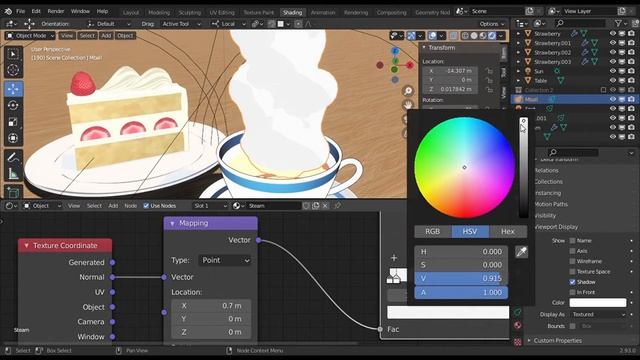Click the pin icon in node editor header

pyautogui.click(x=337, y=205)
